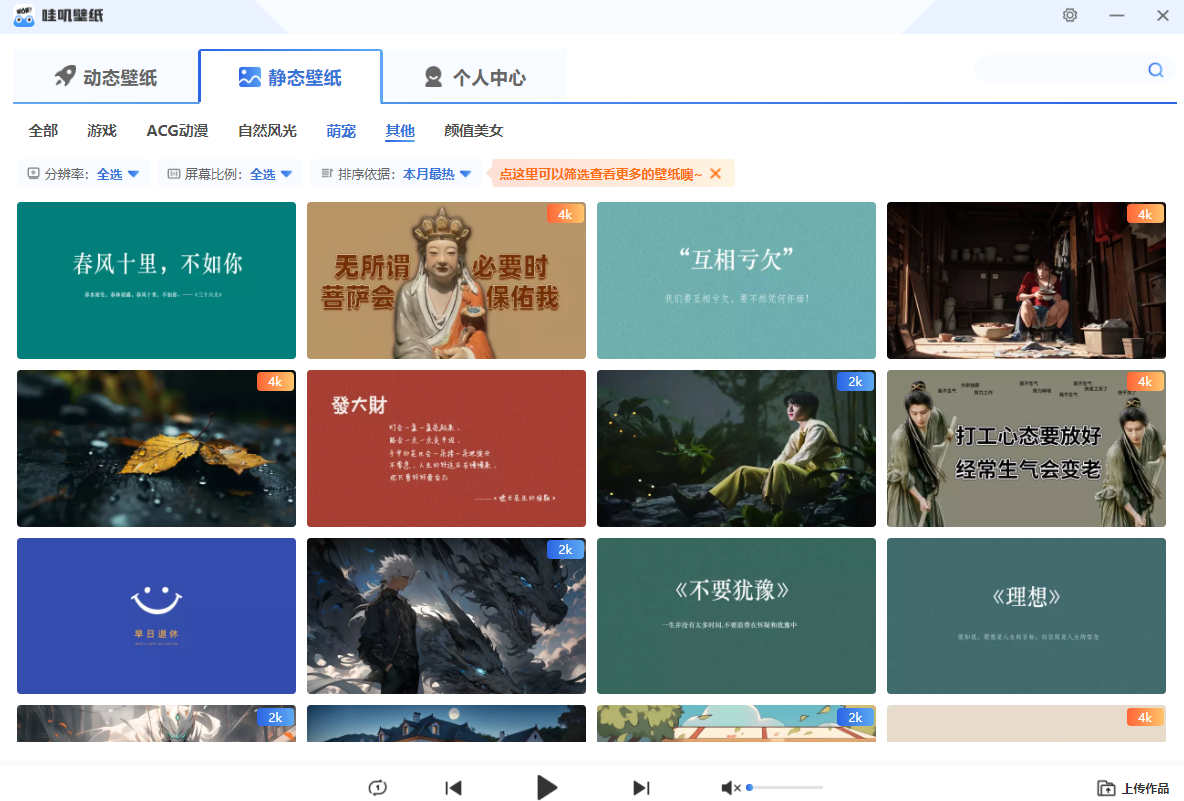1184x801 pixels.
Task: Open the settings gear icon
Action: 1069,15
